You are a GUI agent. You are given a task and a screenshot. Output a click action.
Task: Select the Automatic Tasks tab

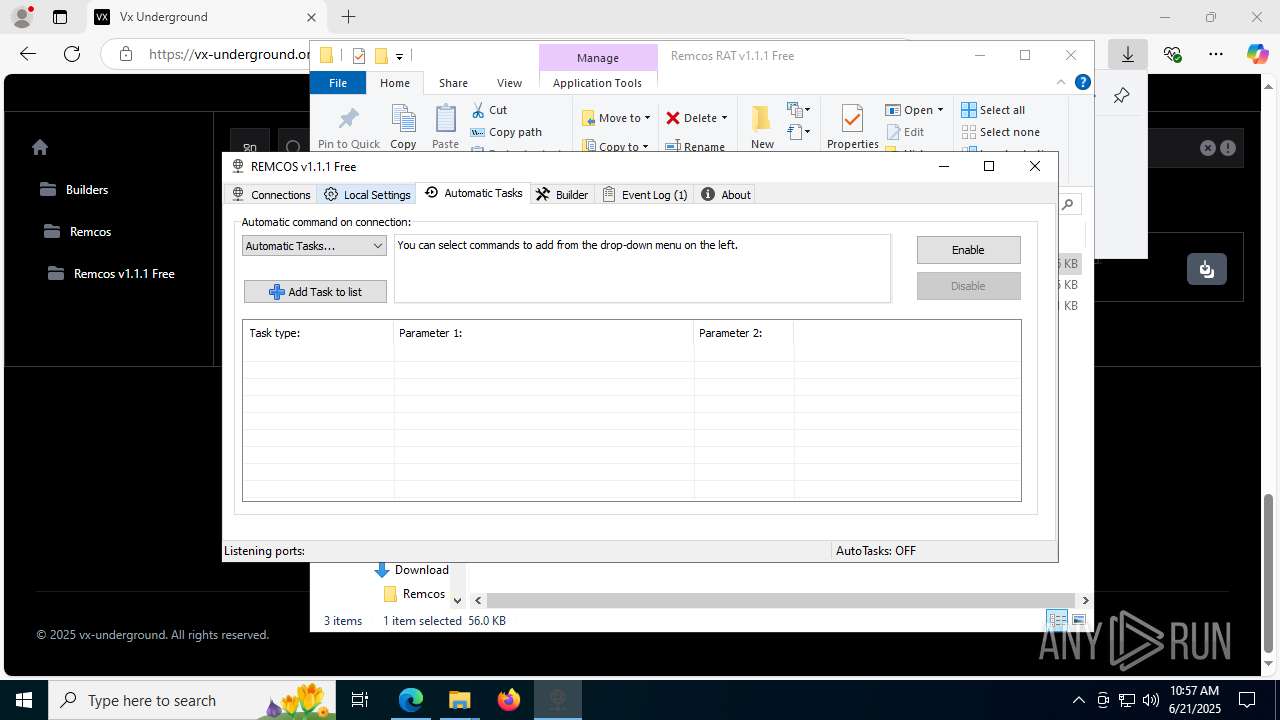tap(474, 193)
